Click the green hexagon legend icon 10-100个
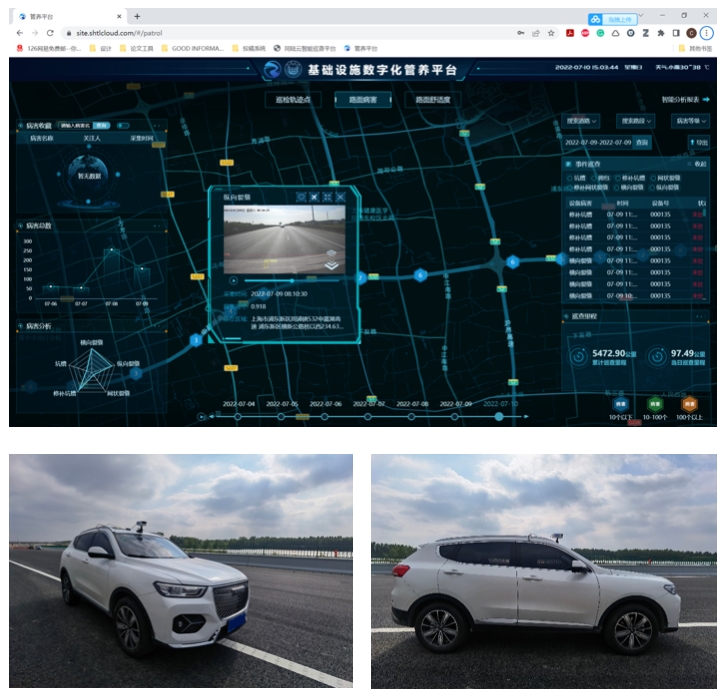Viewport: 725px width, 696px height. pos(655,404)
